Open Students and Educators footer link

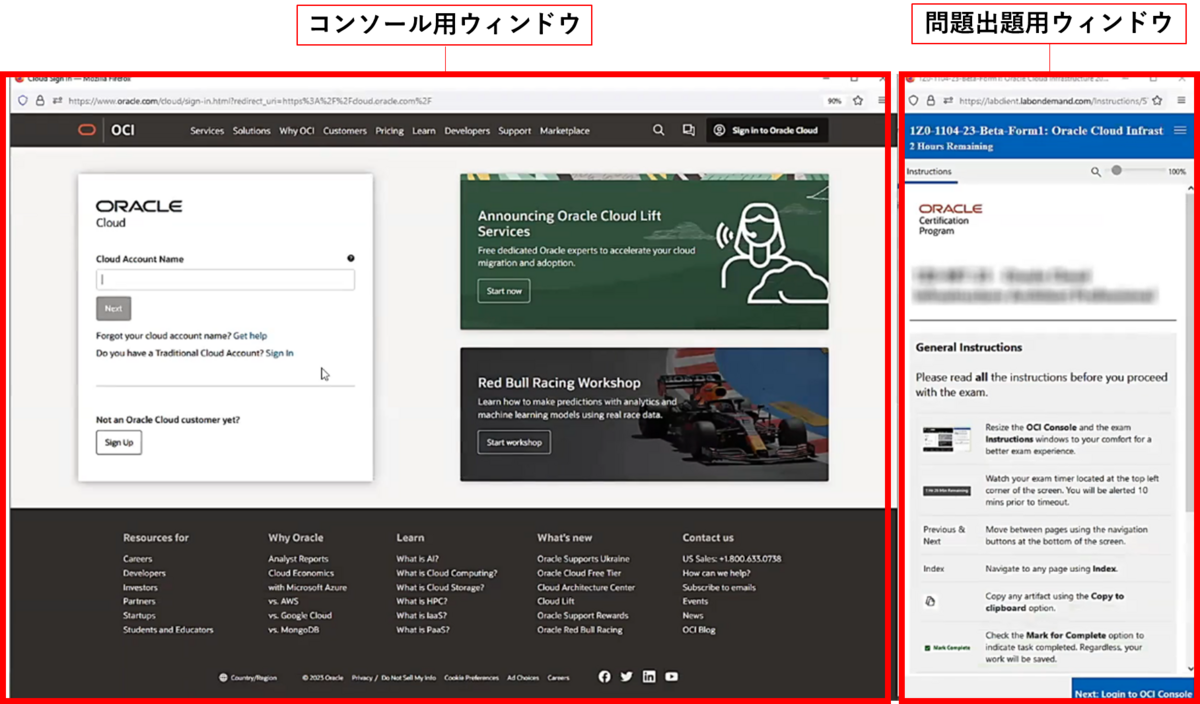168,630
